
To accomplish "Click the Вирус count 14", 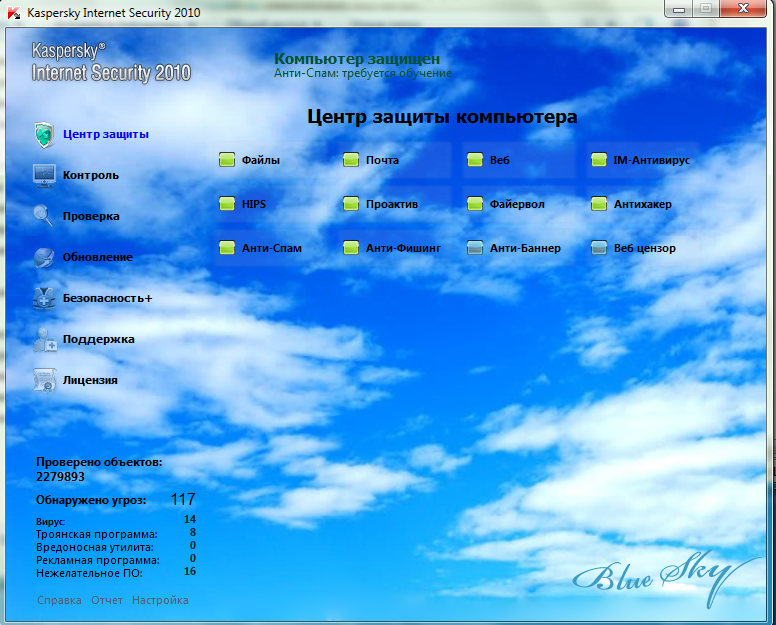I will click(x=190, y=519).
